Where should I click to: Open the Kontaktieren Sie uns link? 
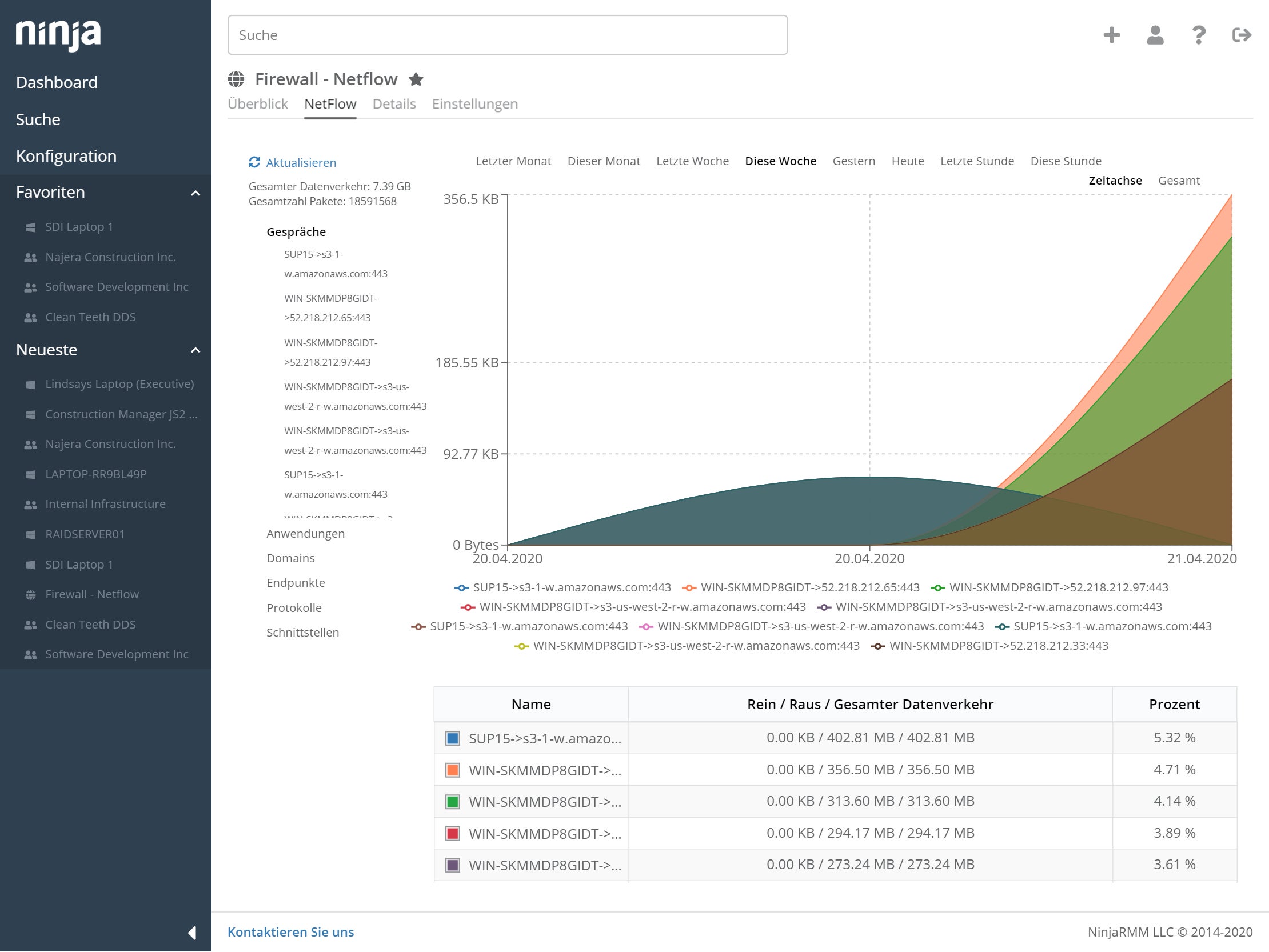[290, 932]
